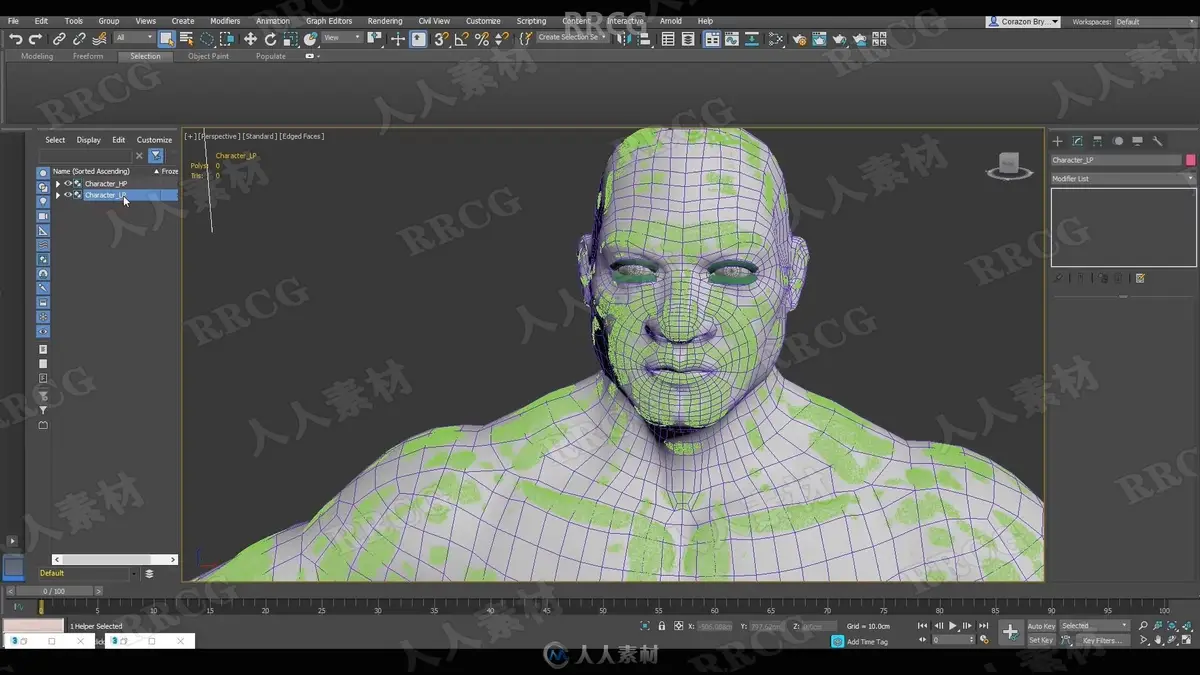
Task: Click the Set Key button
Action: click(x=1041, y=640)
